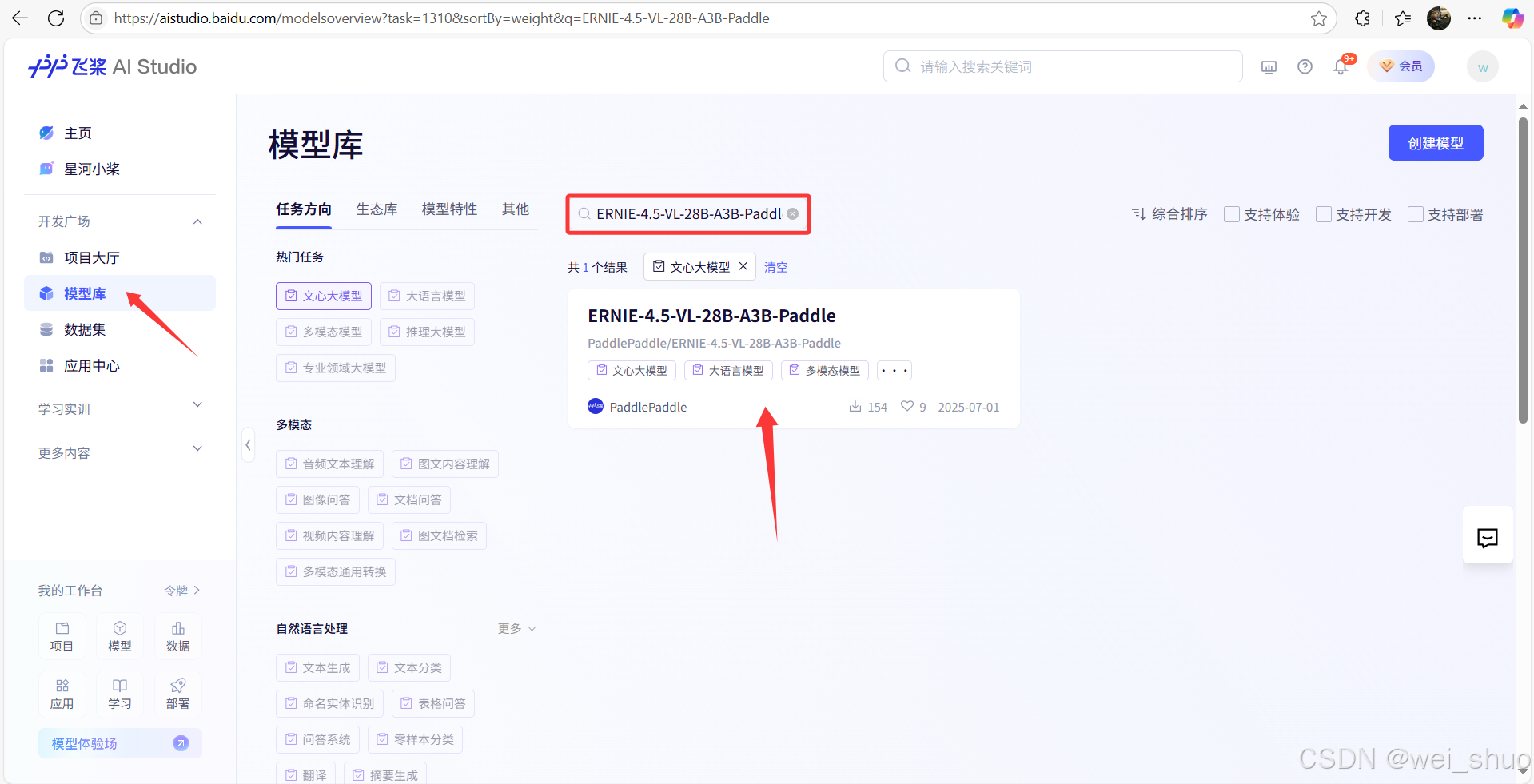Click the PaddlePaddle AI Studio logo

112,66
